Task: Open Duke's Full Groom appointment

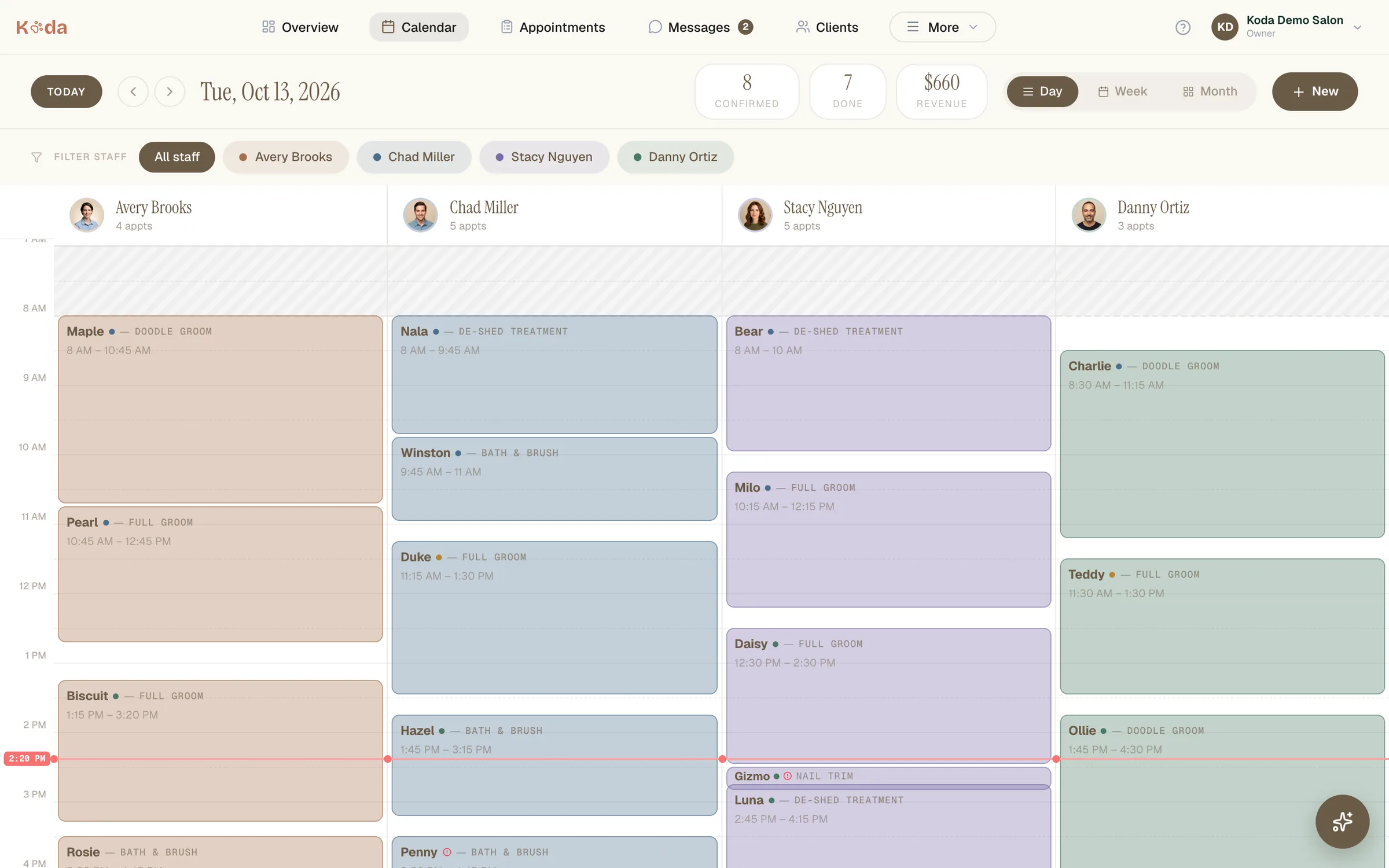Action: [x=554, y=617]
